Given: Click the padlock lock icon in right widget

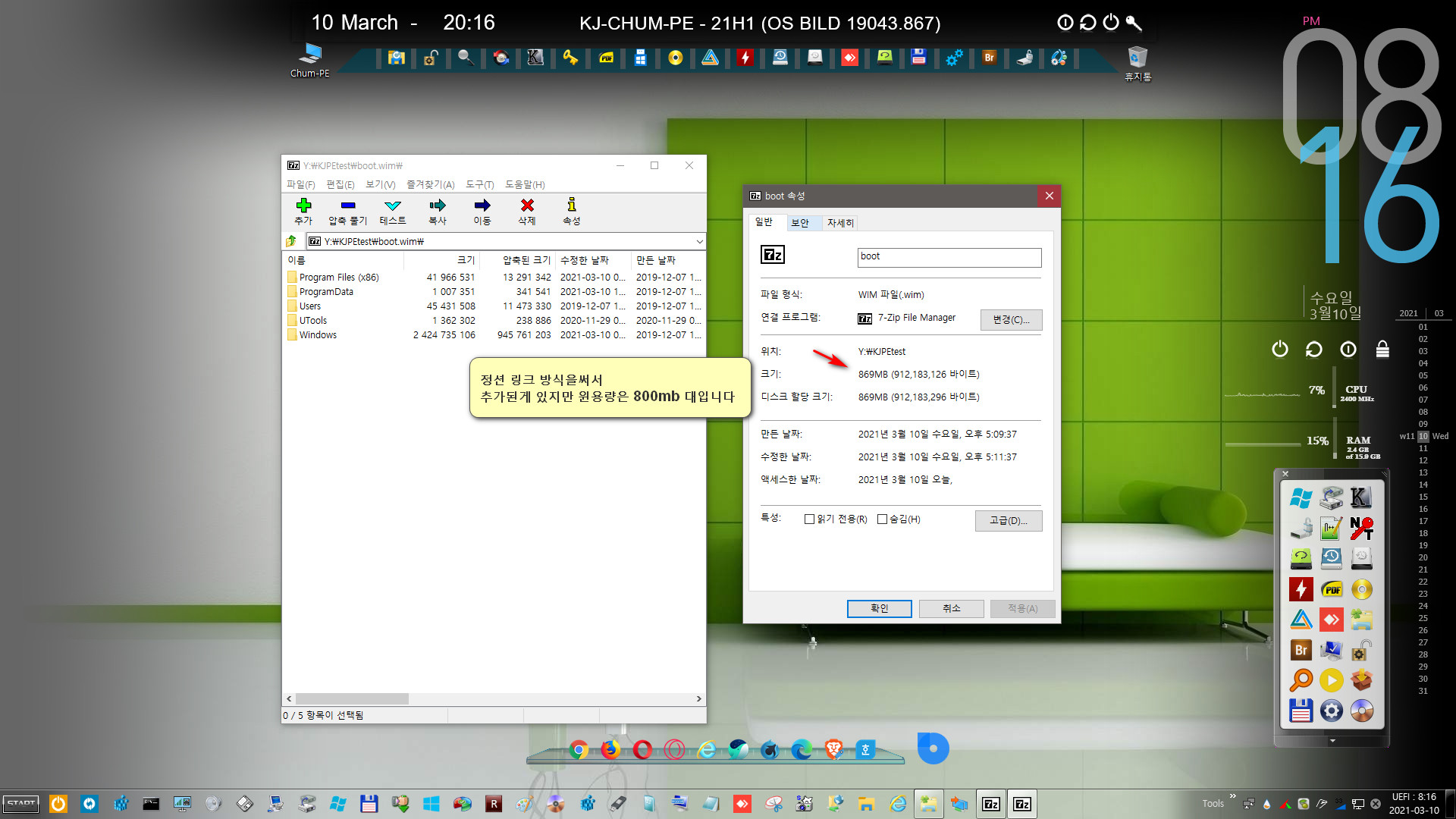Looking at the screenshot, I should [1382, 349].
